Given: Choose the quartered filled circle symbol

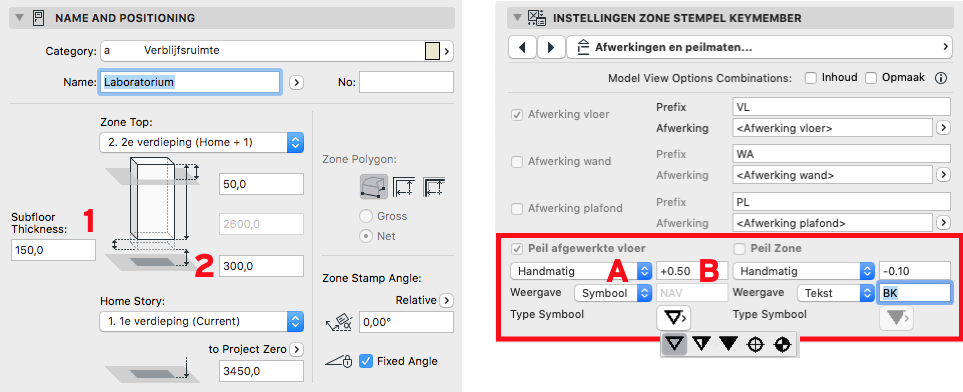Looking at the screenshot, I should click(782, 345).
